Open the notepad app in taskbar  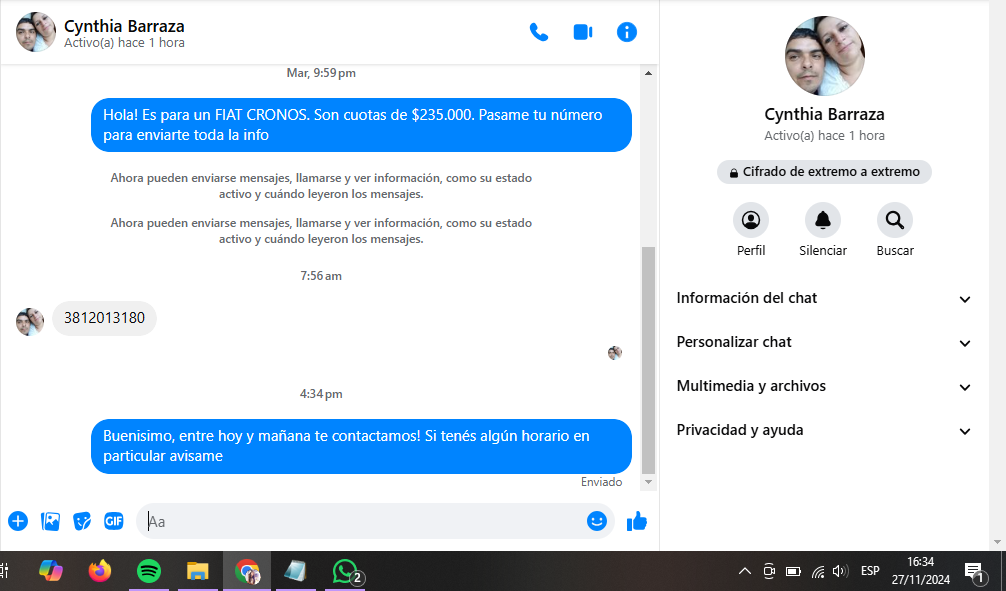[296, 570]
